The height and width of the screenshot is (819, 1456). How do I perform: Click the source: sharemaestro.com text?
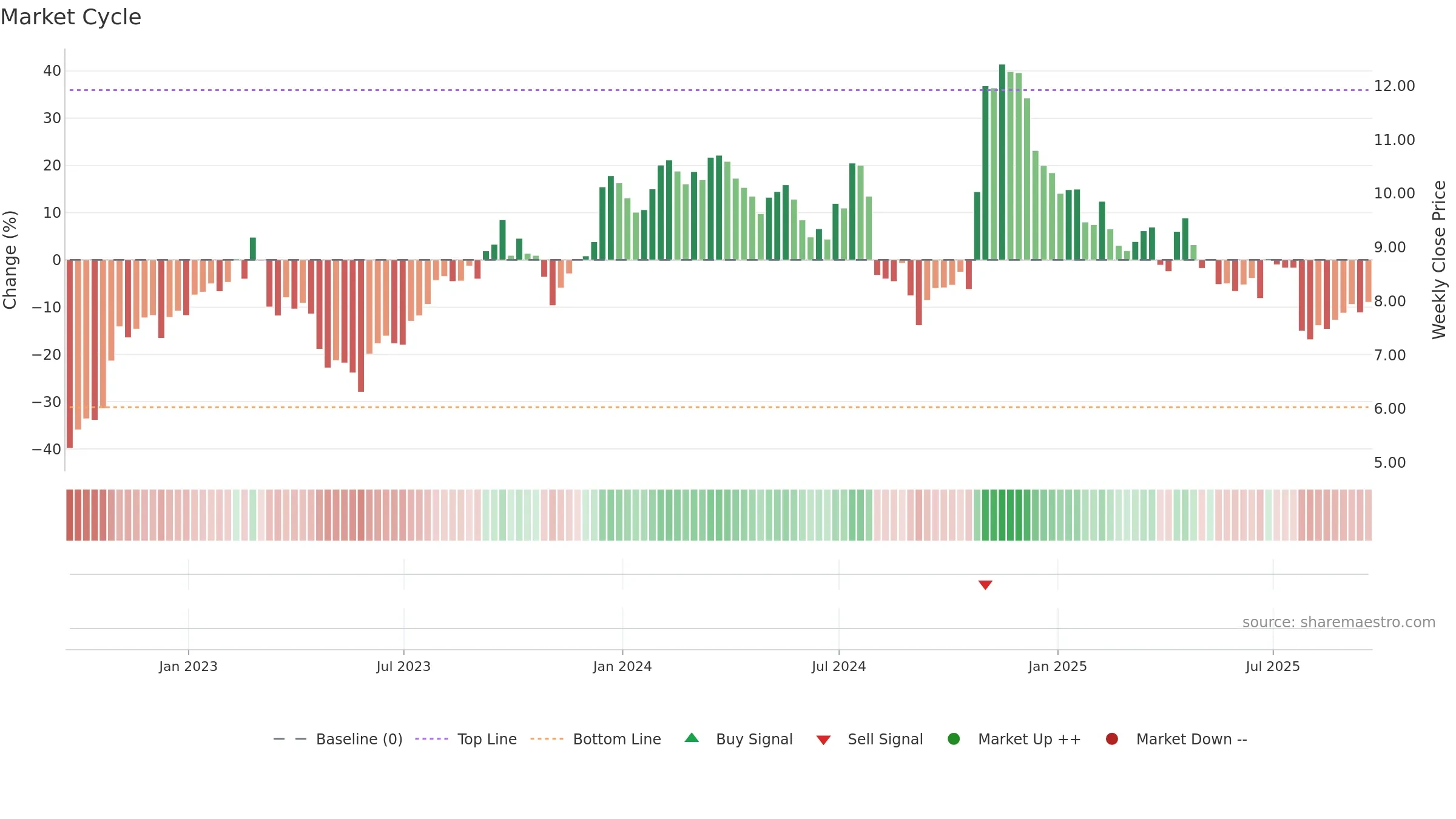click(1339, 622)
